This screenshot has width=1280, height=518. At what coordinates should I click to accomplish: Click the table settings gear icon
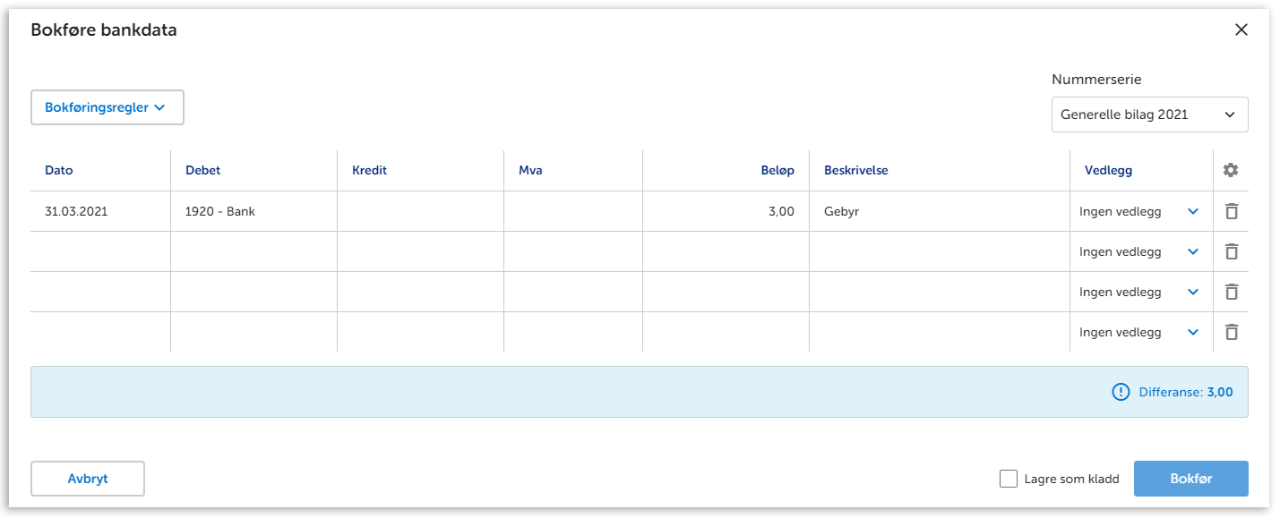click(x=1230, y=171)
